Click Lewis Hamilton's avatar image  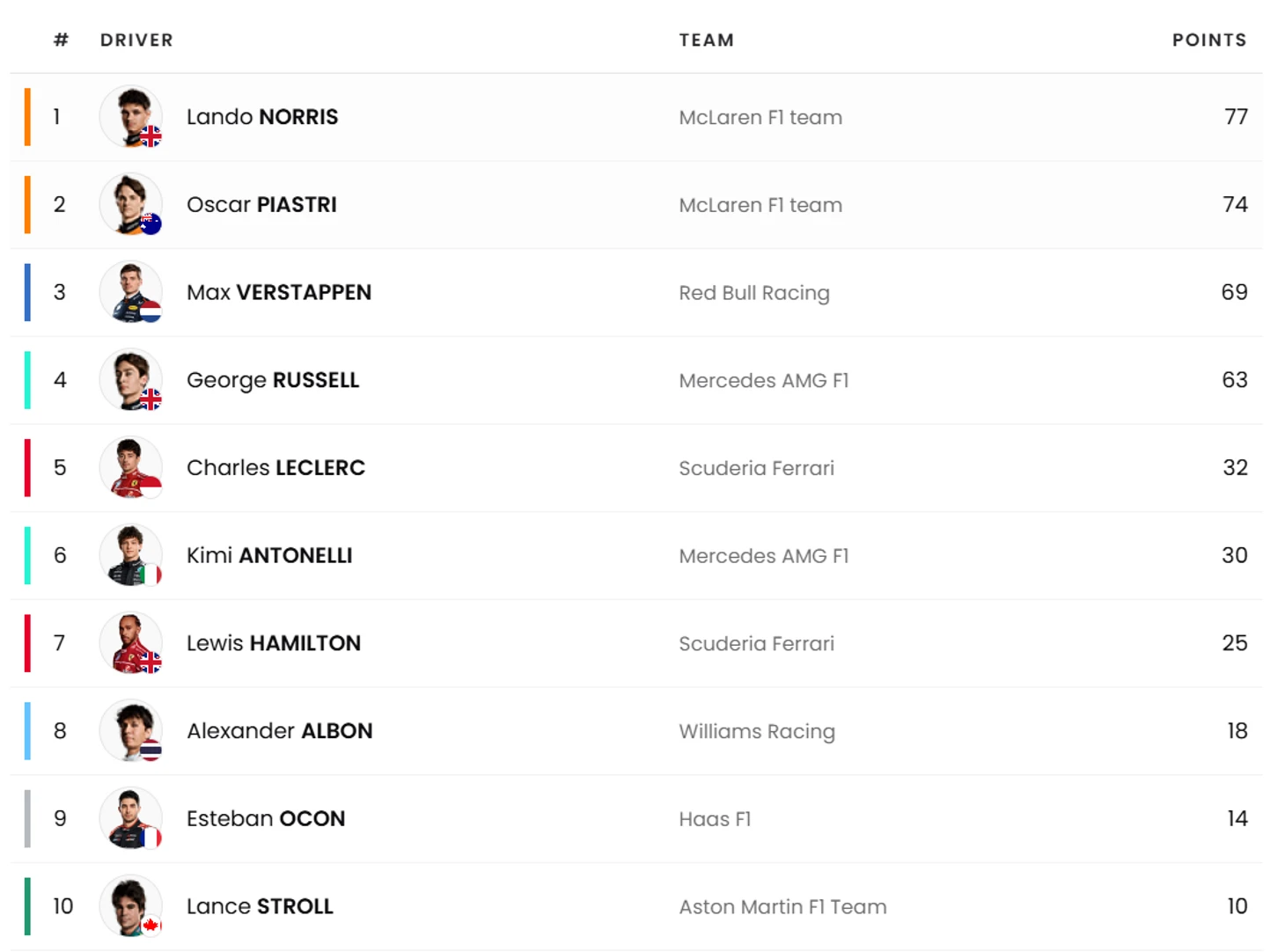tap(131, 643)
